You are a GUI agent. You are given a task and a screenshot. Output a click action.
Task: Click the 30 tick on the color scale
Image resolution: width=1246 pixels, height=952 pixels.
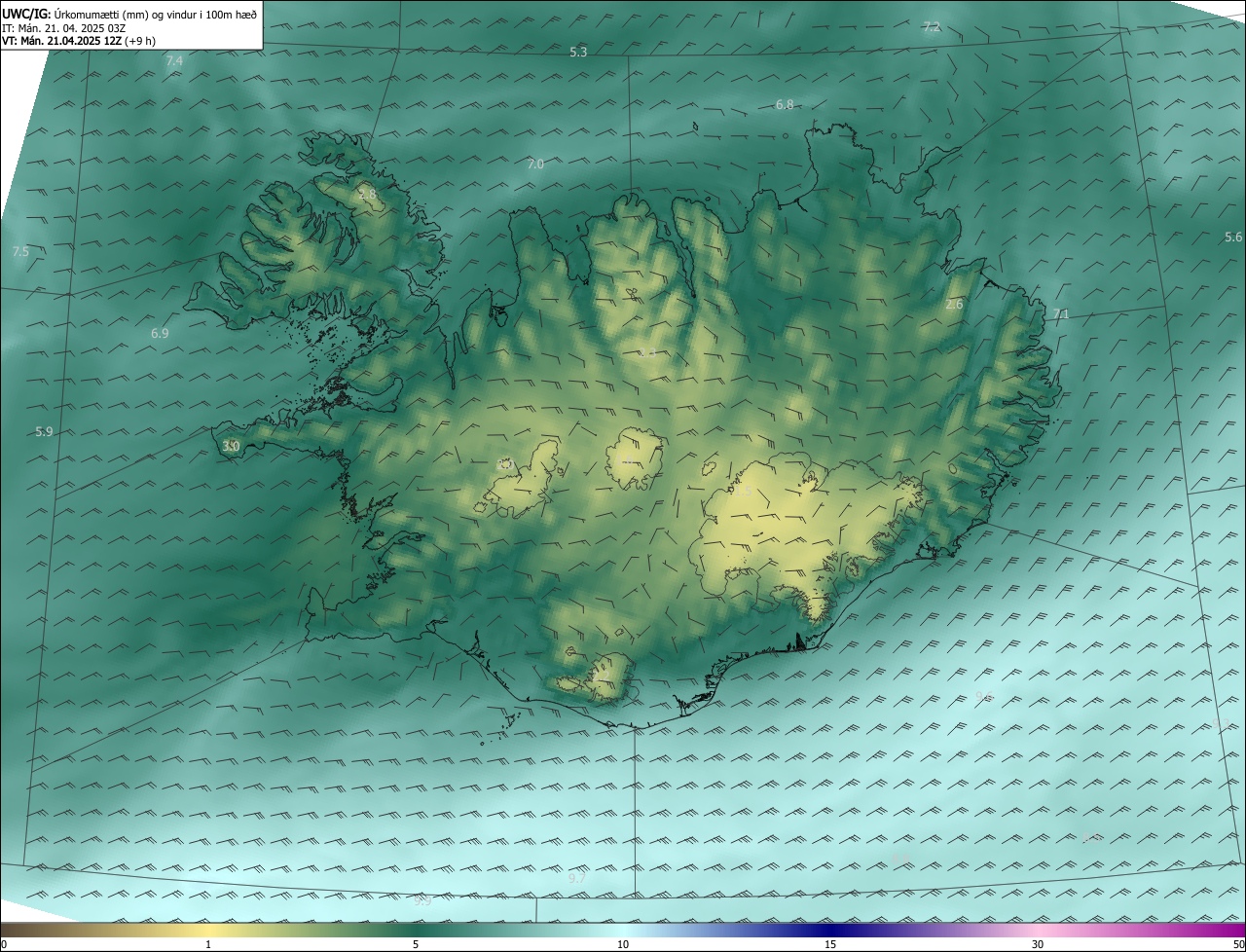[x=1038, y=945]
